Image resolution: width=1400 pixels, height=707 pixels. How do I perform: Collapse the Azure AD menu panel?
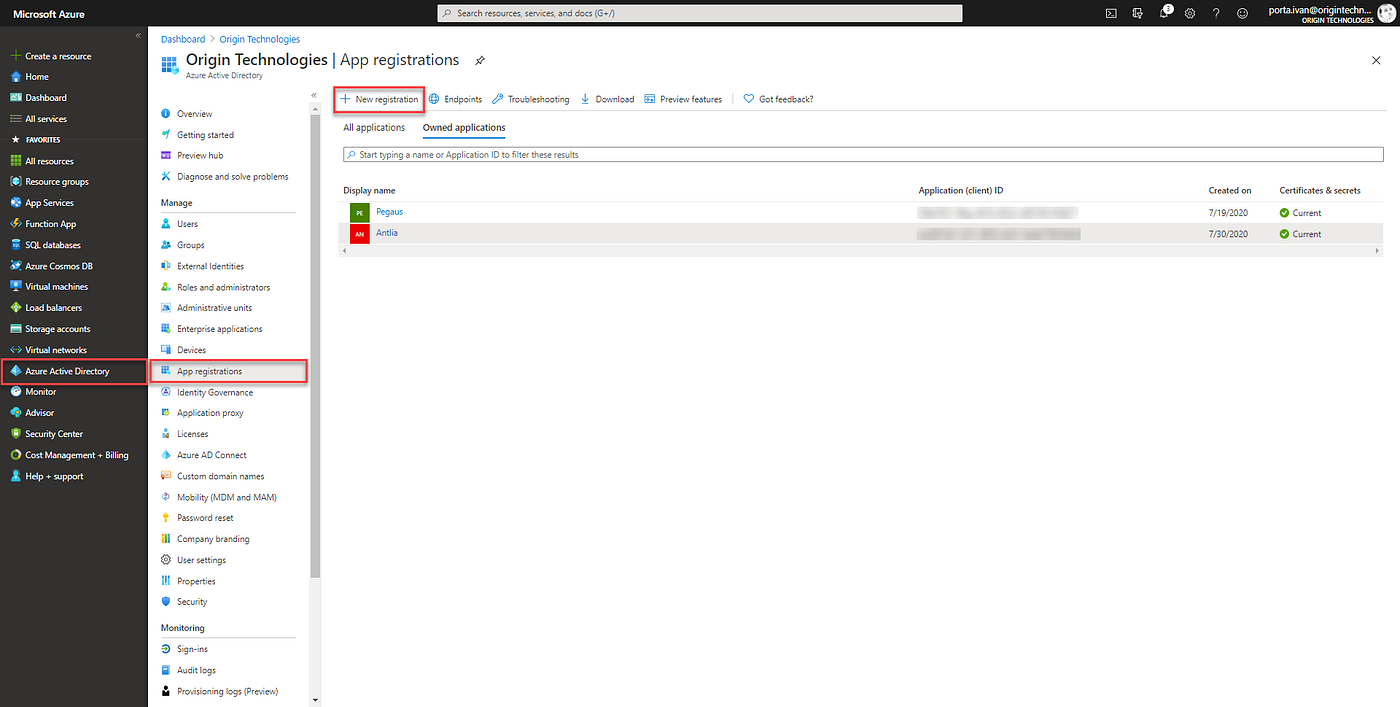(x=313, y=94)
